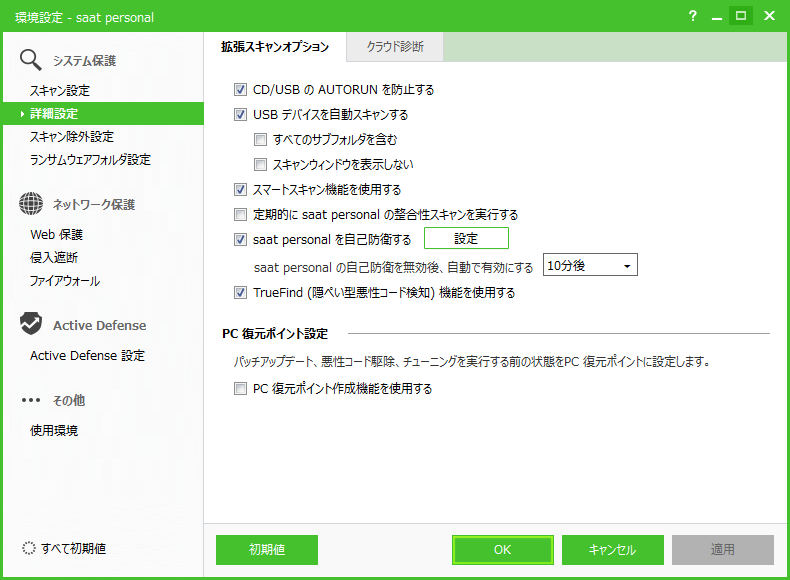Open ランサムウェアフォルダ設定 in the sidebar

[90, 160]
